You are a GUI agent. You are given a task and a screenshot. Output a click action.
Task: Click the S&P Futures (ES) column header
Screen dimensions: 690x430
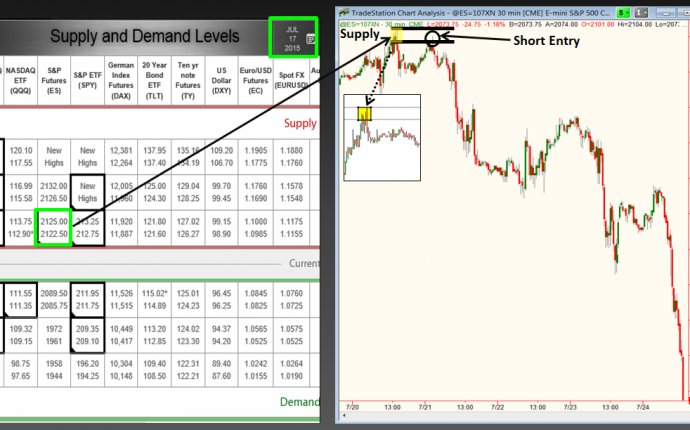coord(54,81)
